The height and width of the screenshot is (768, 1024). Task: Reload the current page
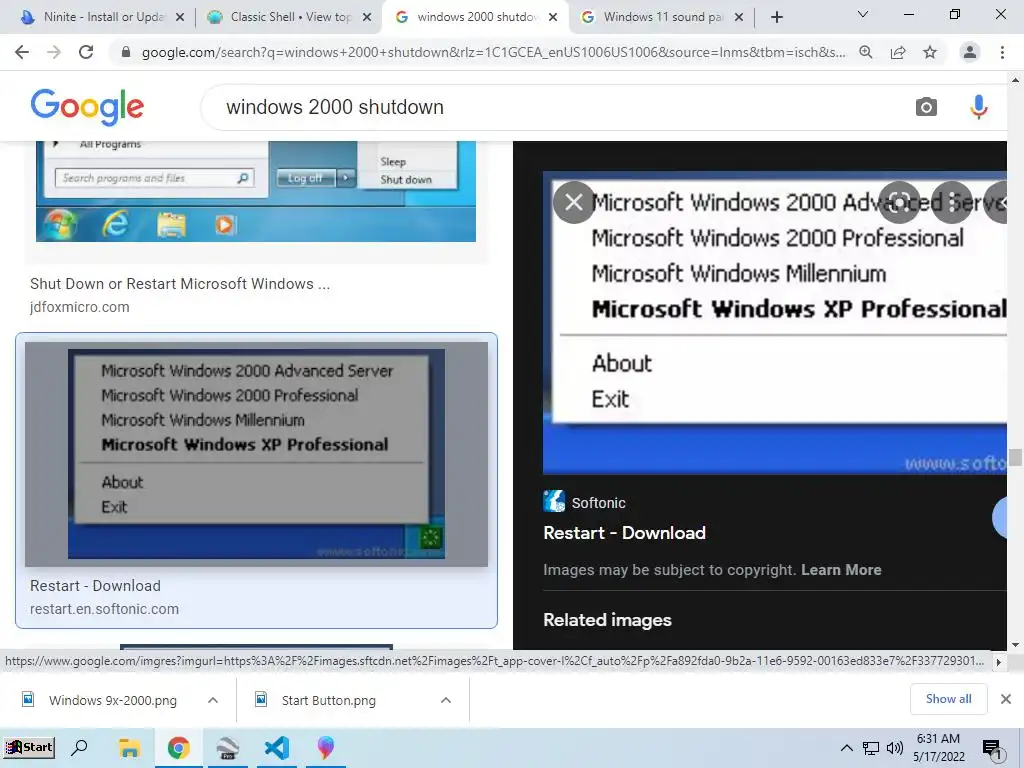pyautogui.click(x=86, y=52)
